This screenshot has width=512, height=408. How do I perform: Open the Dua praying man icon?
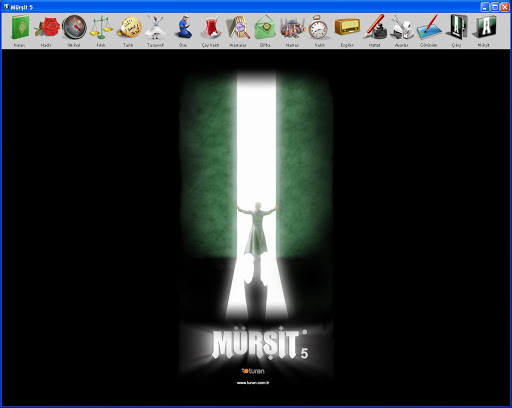184,27
